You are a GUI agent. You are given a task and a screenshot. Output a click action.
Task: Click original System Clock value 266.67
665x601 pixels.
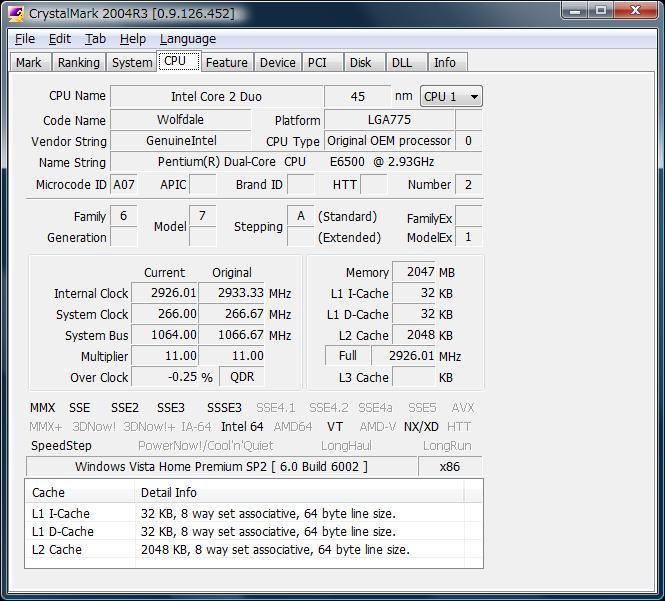[232, 314]
